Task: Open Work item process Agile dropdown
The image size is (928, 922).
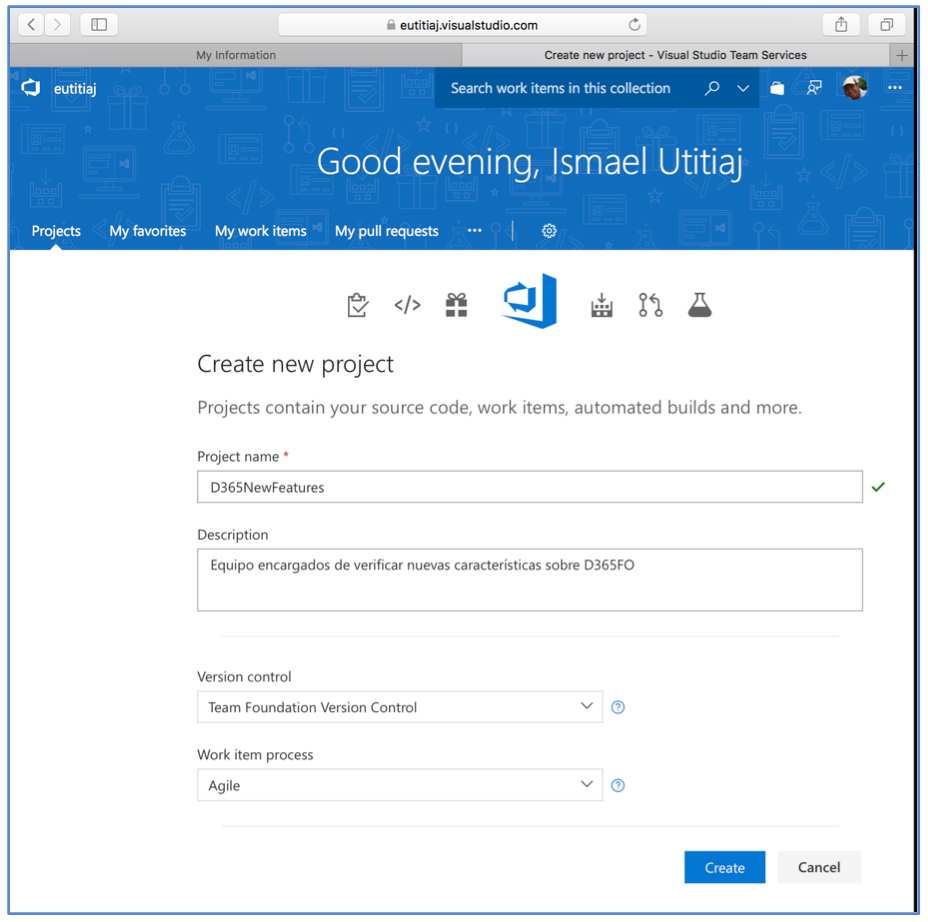Action: (400, 785)
